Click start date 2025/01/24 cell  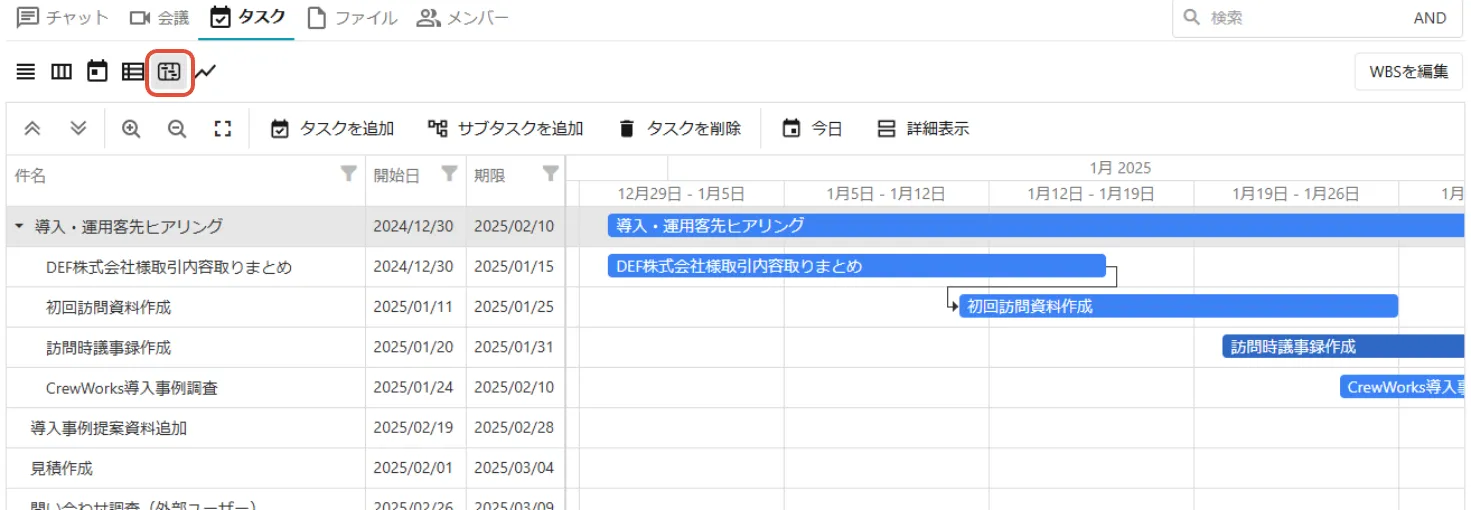[414, 387]
